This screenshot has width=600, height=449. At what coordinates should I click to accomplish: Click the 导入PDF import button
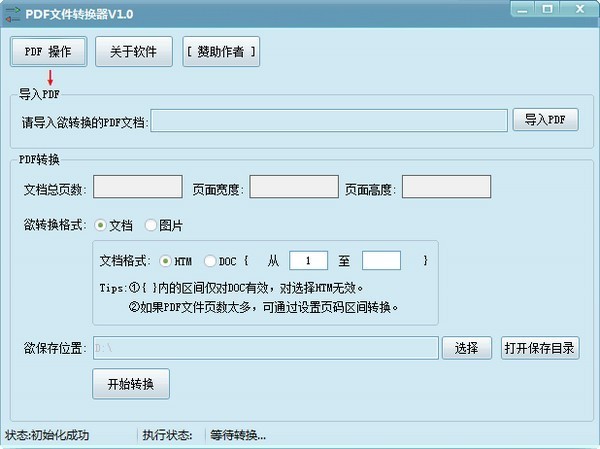[x=545, y=120]
